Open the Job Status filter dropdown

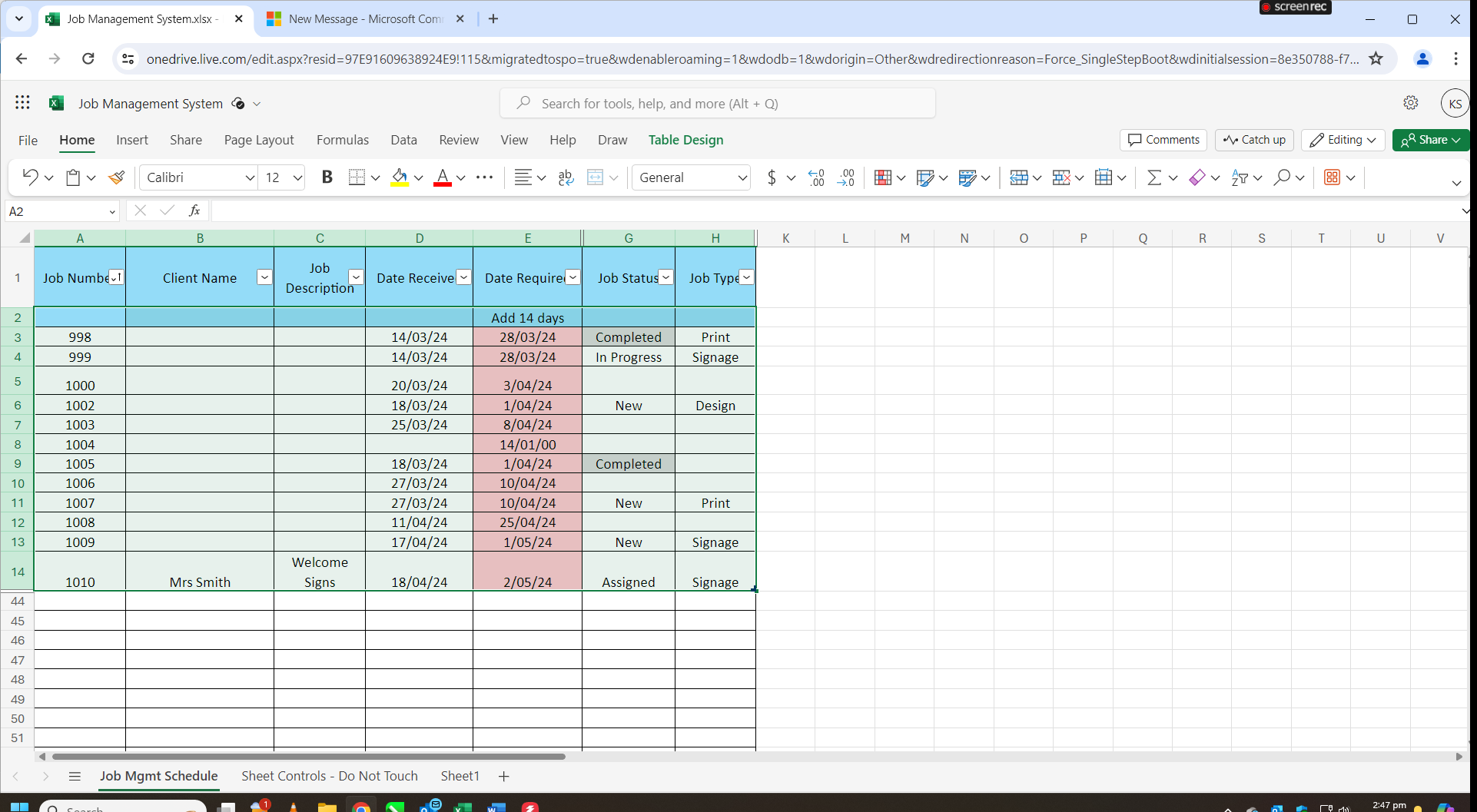(x=666, y=277)
